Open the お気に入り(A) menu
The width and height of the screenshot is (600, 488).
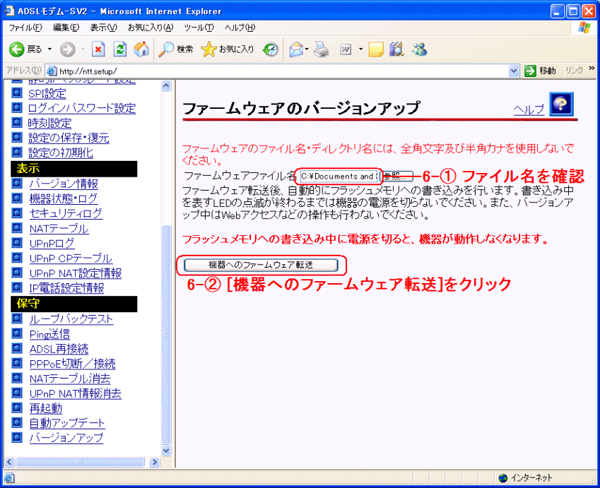click(150, 28)
